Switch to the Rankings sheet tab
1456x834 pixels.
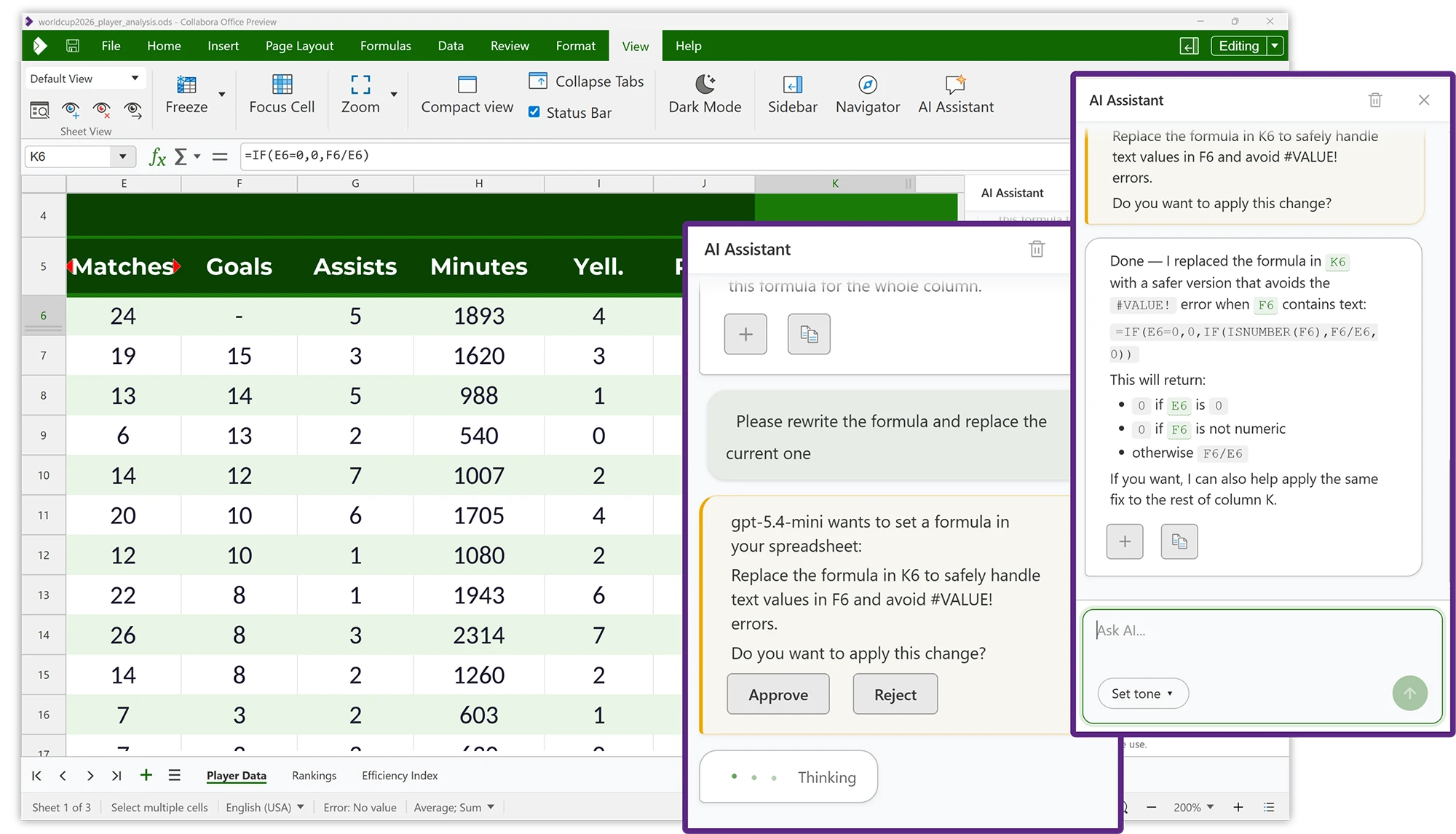pyautogui.click(x=314, y=776)
